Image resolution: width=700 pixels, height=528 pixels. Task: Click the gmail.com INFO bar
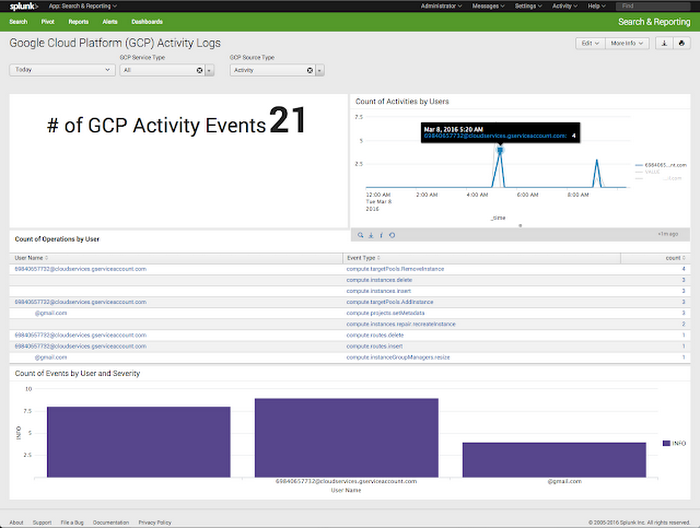554,460
